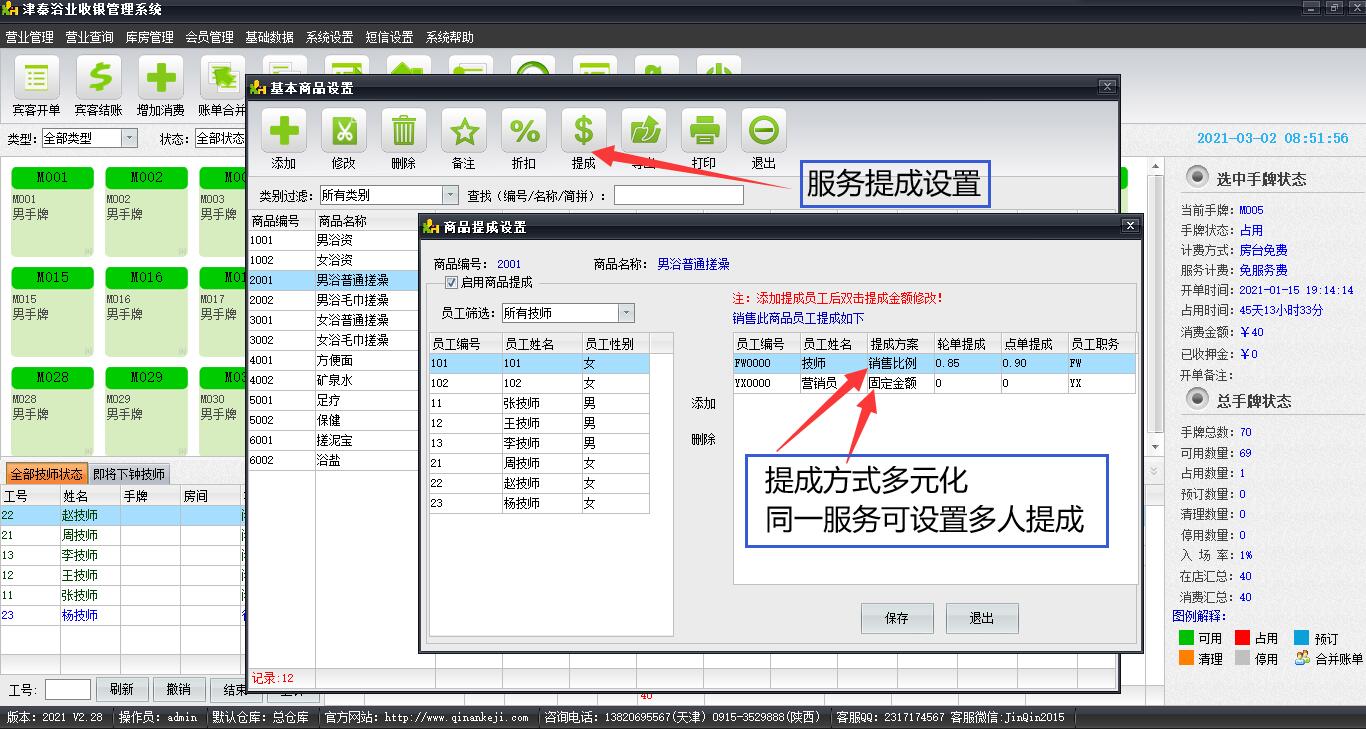Click the 打印 printer icon

click(x=704, y=132)
